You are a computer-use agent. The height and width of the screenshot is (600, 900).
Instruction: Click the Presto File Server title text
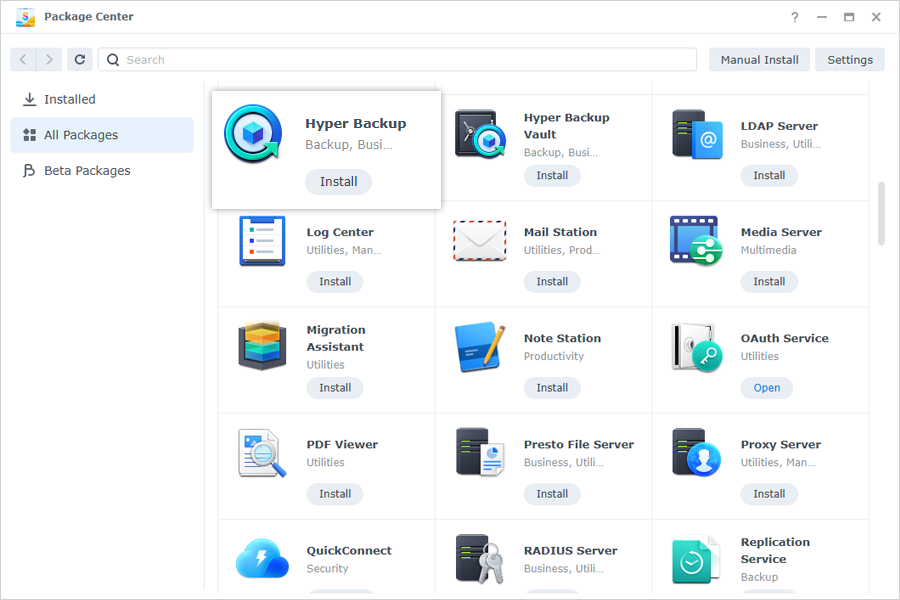click(579, 445)
